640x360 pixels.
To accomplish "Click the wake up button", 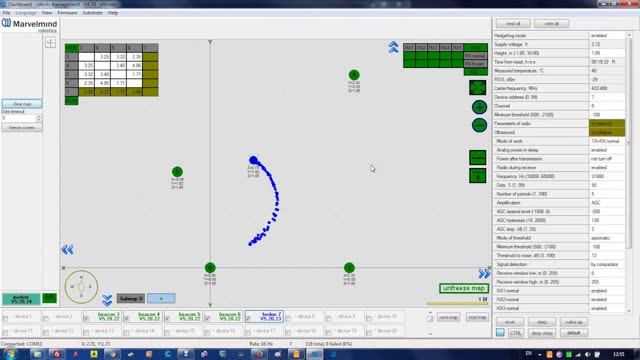I will (573, 322).
